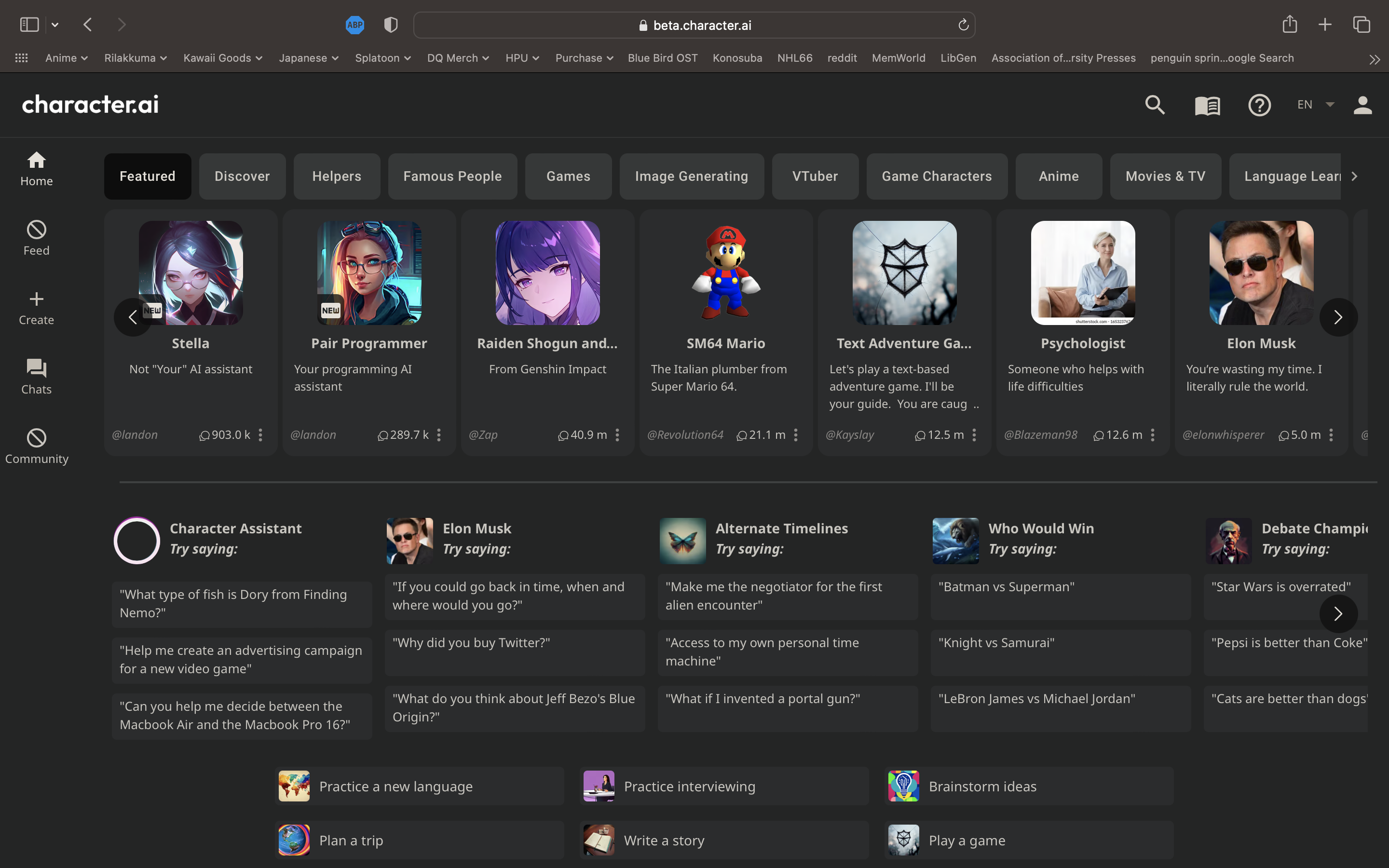Click "Practice interviewing" button
Viewport: 1389px width, 868px height.
point(724,786)
